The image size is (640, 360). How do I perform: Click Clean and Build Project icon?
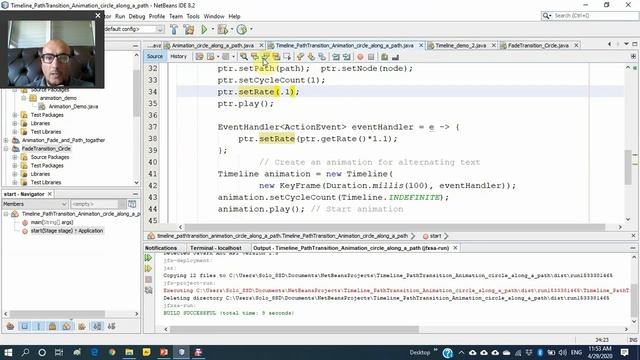[189, 29]
